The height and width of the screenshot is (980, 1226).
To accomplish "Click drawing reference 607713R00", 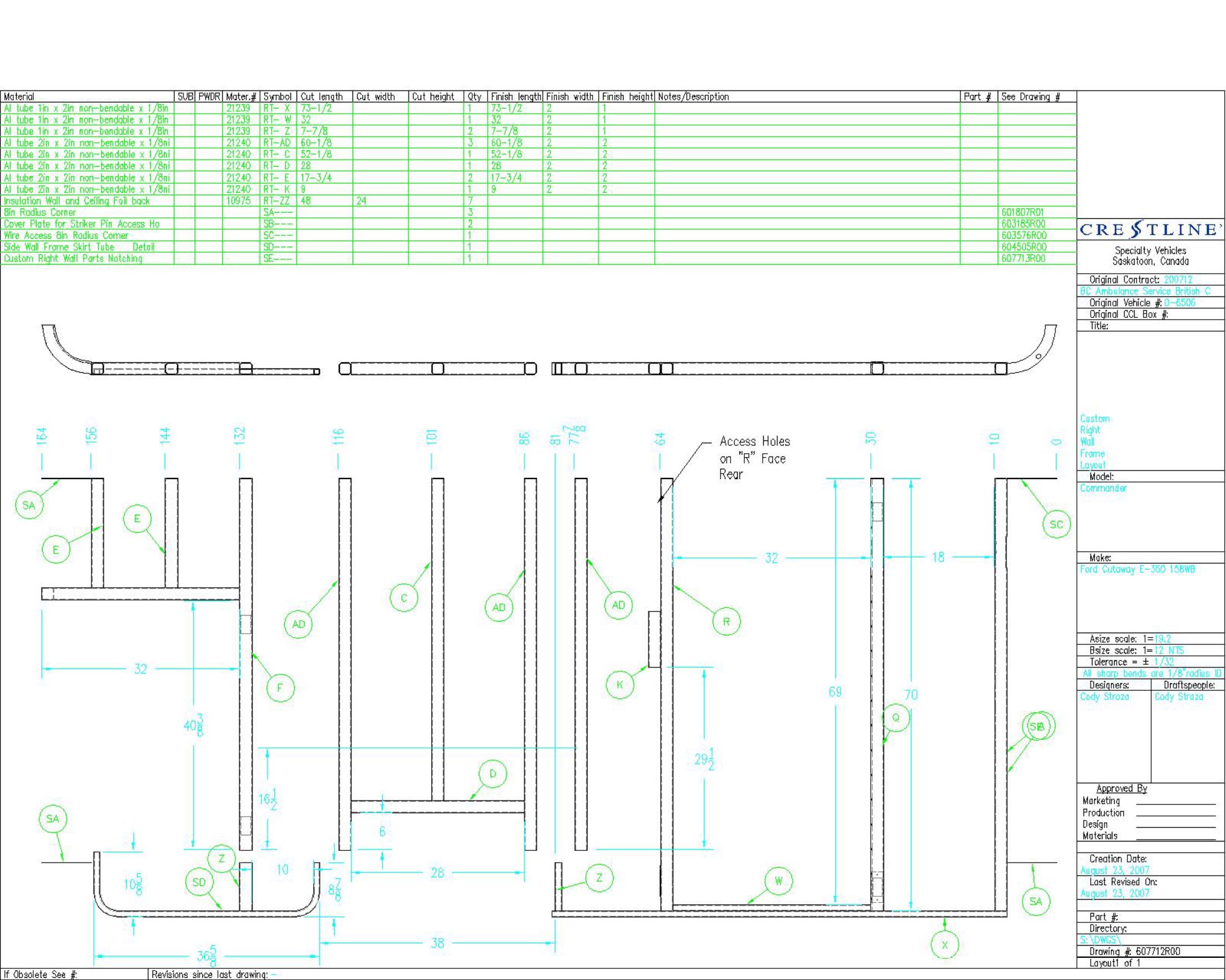I will [1023, 258].
